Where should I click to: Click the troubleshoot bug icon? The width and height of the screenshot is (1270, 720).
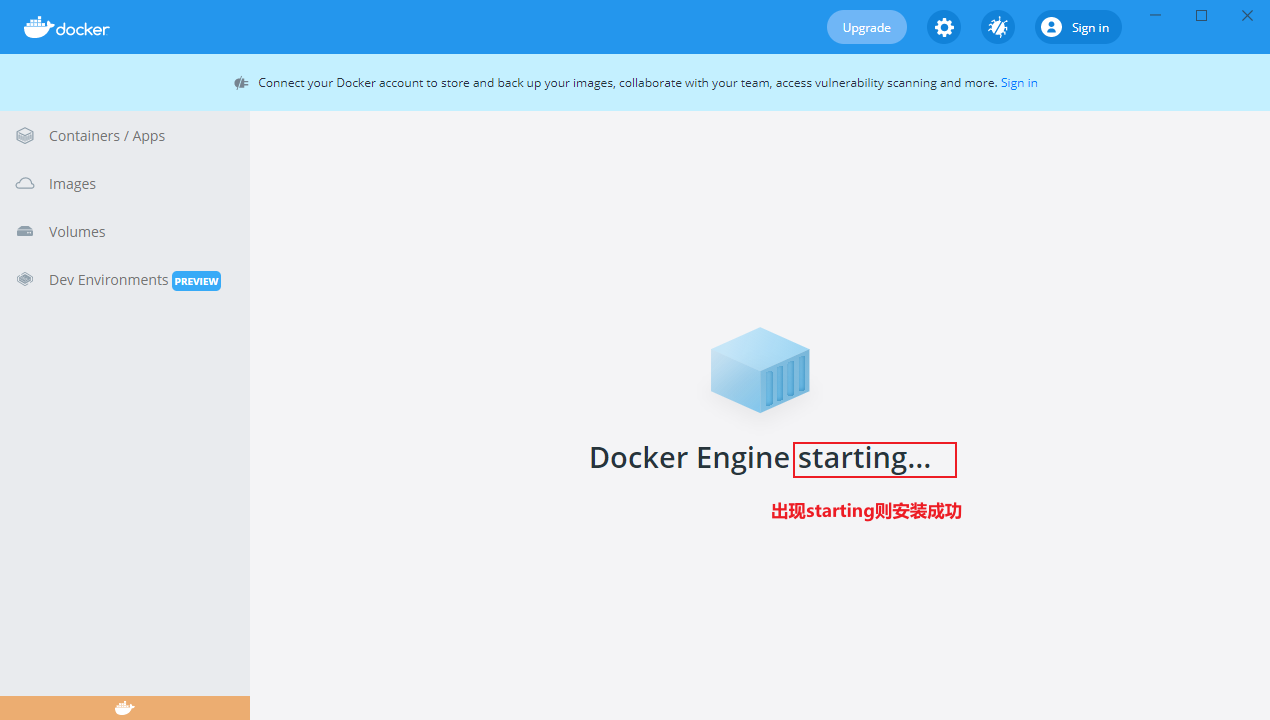tap(997, 27)
